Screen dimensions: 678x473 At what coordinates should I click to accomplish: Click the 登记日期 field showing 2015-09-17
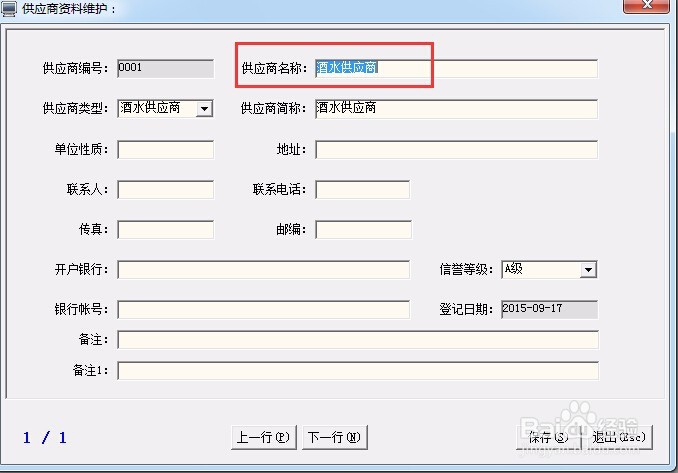point(550,310)
